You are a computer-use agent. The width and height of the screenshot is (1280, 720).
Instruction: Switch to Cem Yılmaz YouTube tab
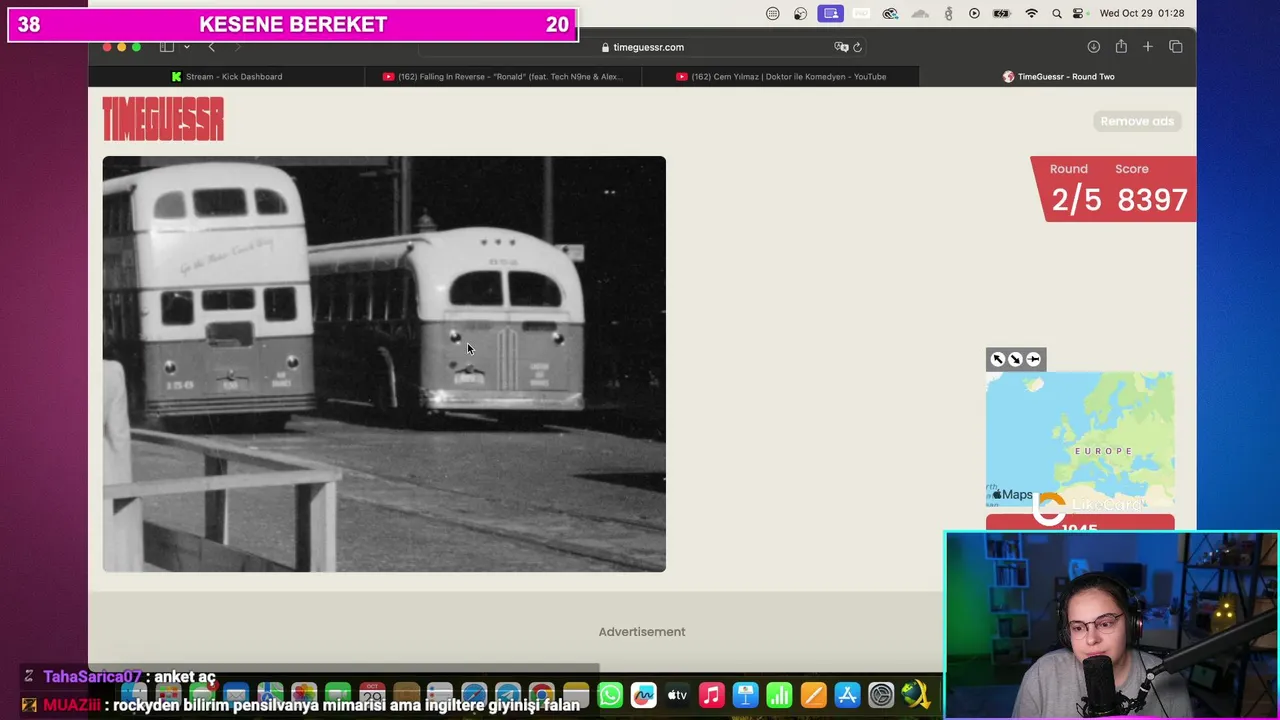click(x=781, y=76)
